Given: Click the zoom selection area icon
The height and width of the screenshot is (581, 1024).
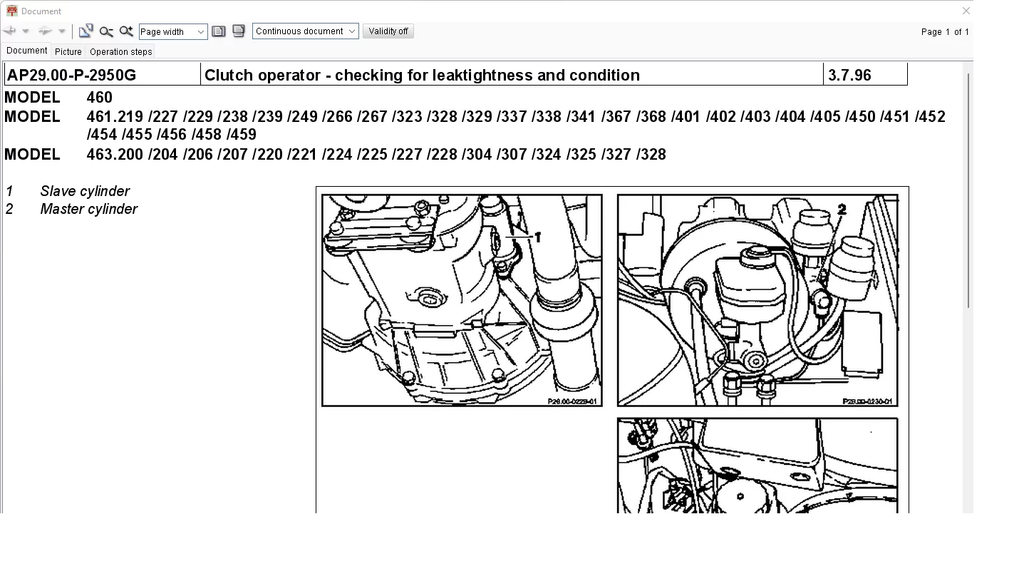Looking at the screenshot, I should click(86, 31).
